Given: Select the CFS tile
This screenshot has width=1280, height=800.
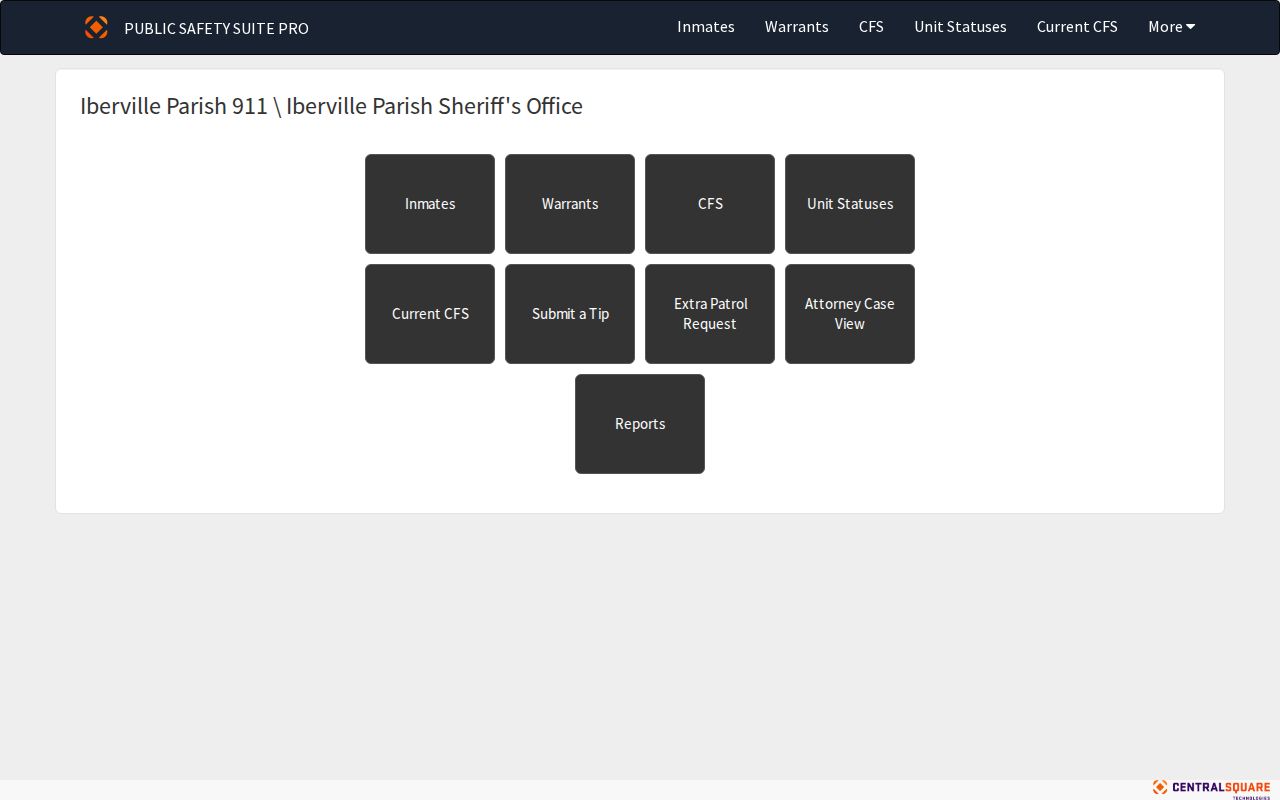Looking at the screenshot, I should click(710, 204).
